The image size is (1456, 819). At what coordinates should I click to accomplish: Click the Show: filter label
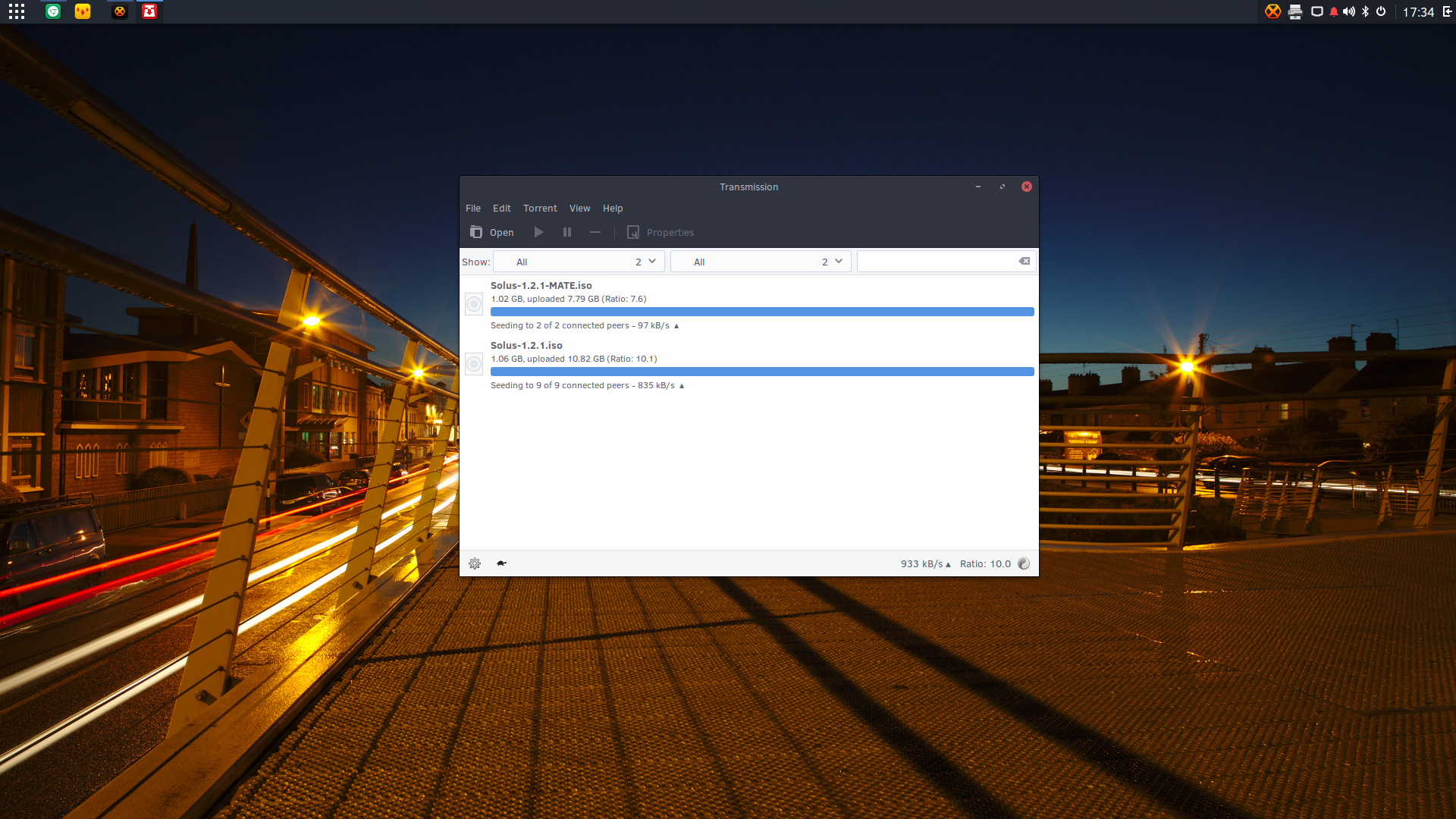pyautogui.click(x=475, y=262)
